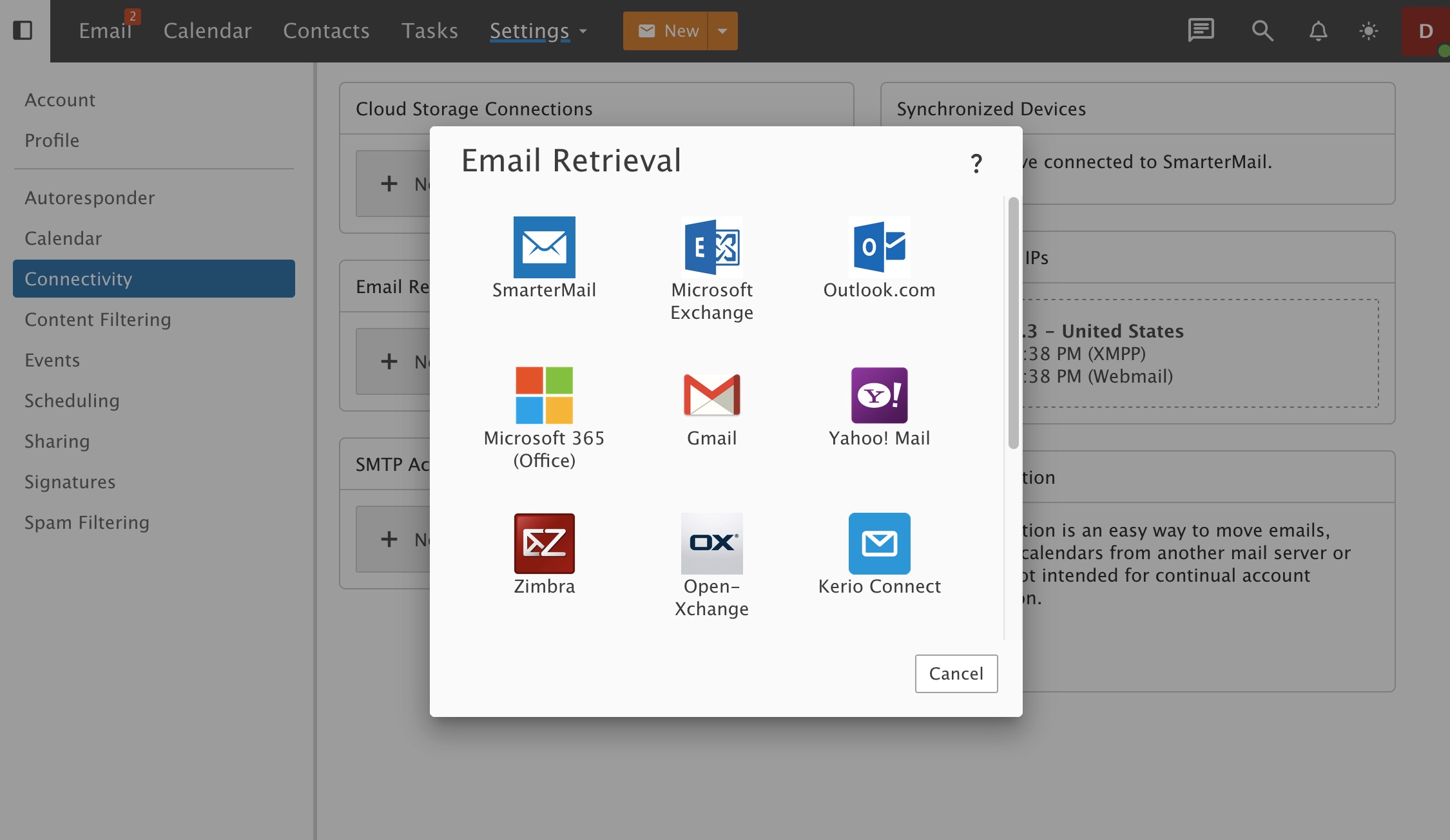Viewport: 1450px width, 840px height.
Task: Go to the Email tab
Action: [105, 31]
